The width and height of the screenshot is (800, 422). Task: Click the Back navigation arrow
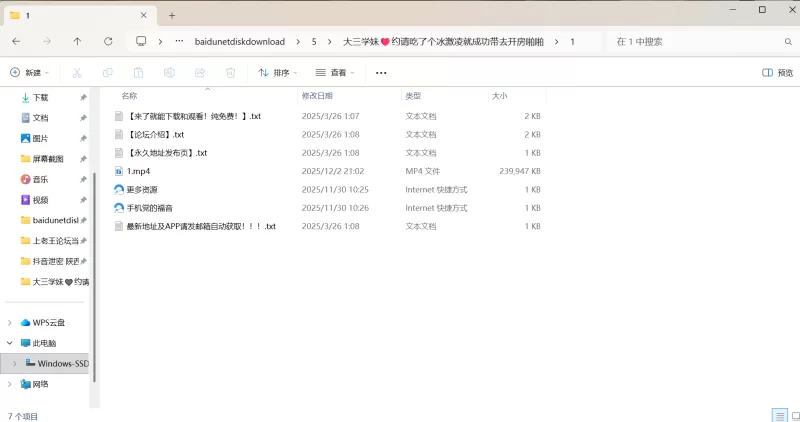[x=16, y=41]
